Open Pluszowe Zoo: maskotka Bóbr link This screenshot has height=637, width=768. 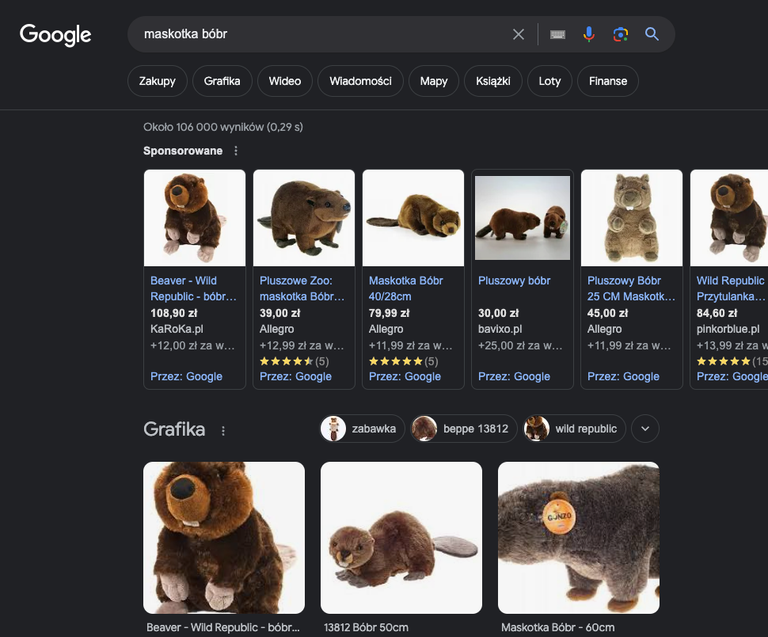point(302,288)
